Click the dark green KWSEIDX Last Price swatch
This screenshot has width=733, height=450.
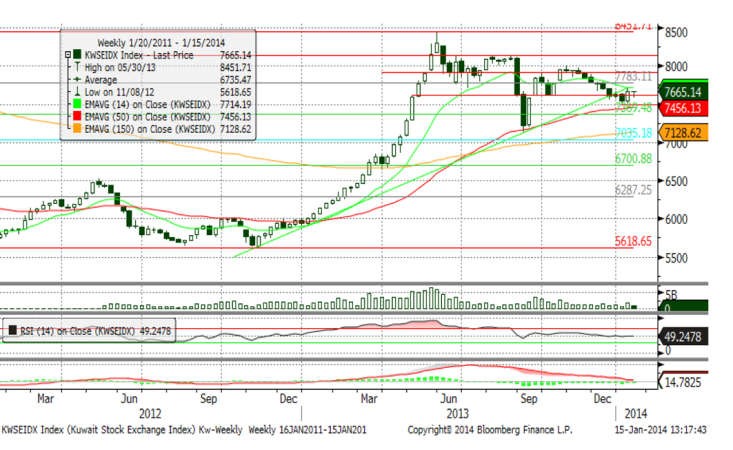click(77, 55)
